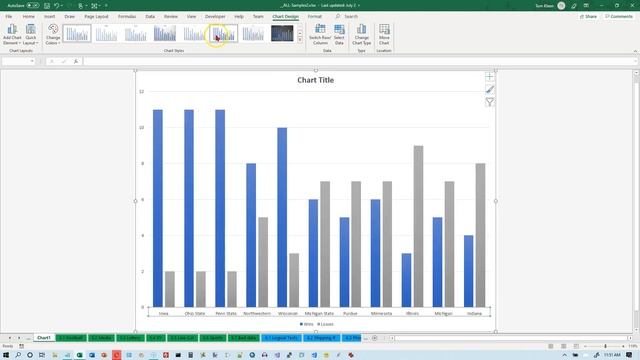
Task: Toggle the AutoSave switch
Action: tap(33, 6)
